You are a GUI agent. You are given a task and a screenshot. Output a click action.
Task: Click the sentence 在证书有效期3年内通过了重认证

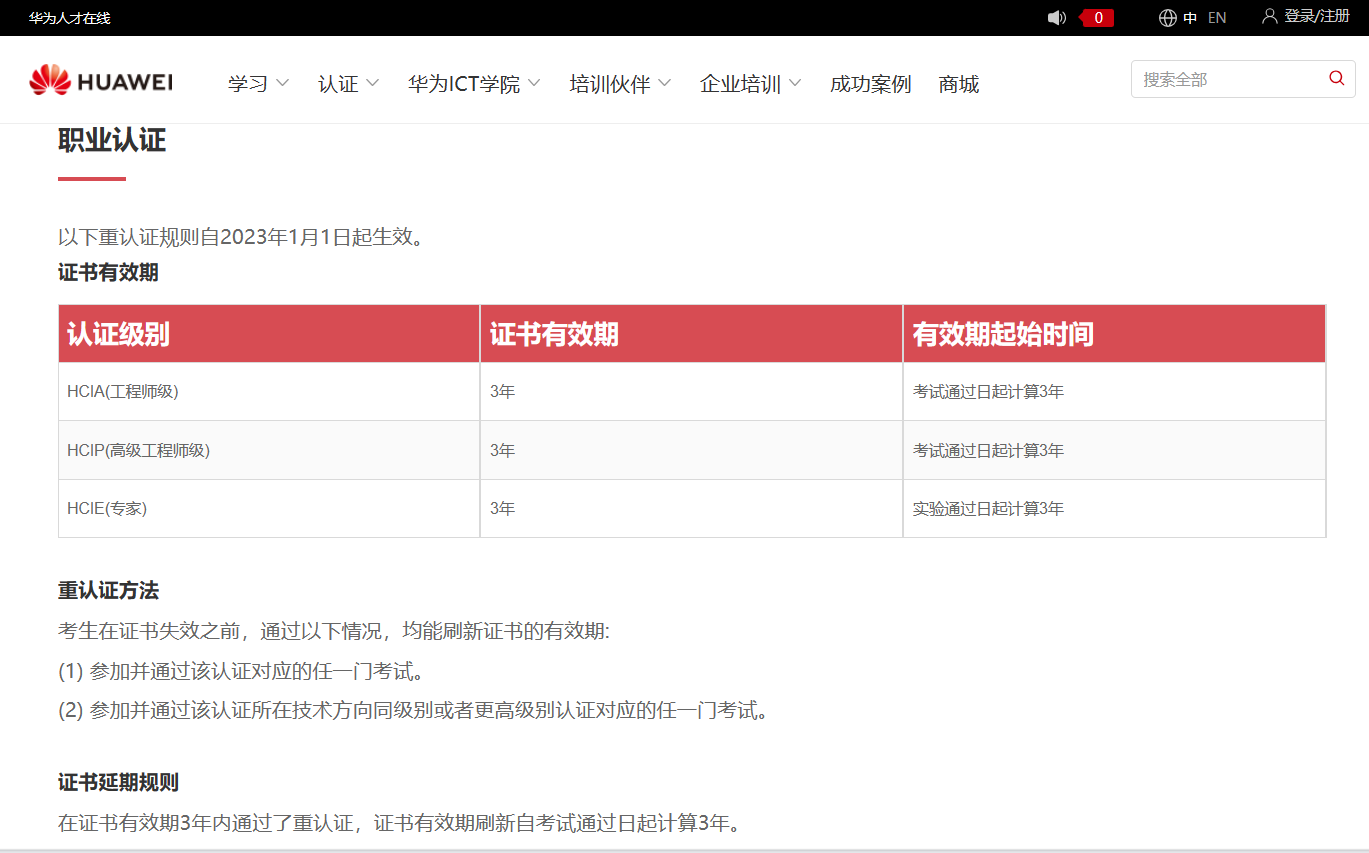(x=403, y=824)
